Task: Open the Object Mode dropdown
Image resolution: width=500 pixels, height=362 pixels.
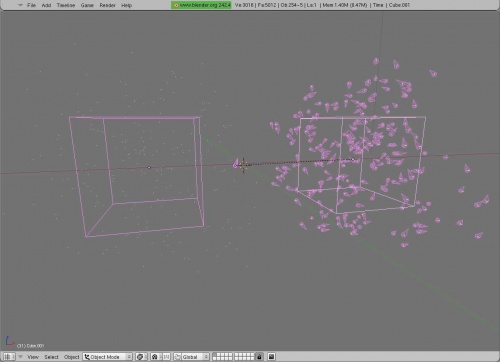Action: tap(108, 357)
